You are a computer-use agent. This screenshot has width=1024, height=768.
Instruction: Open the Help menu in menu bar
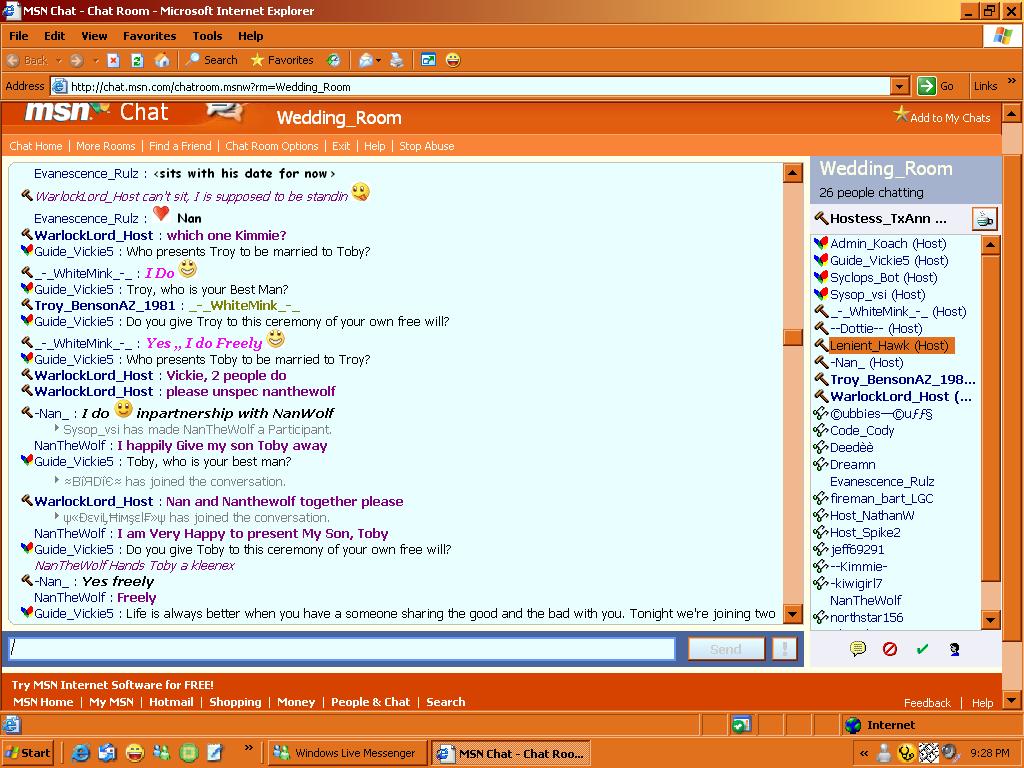[250, 36]
